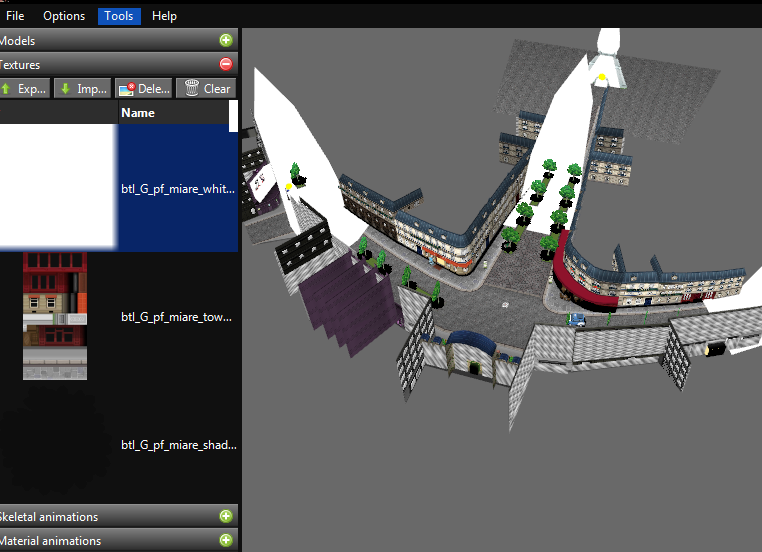Viewport: 762px width, 552px height.
Task: Select the btl_G_pf_miare_whit... texture entry
Action: click(177, 188)
